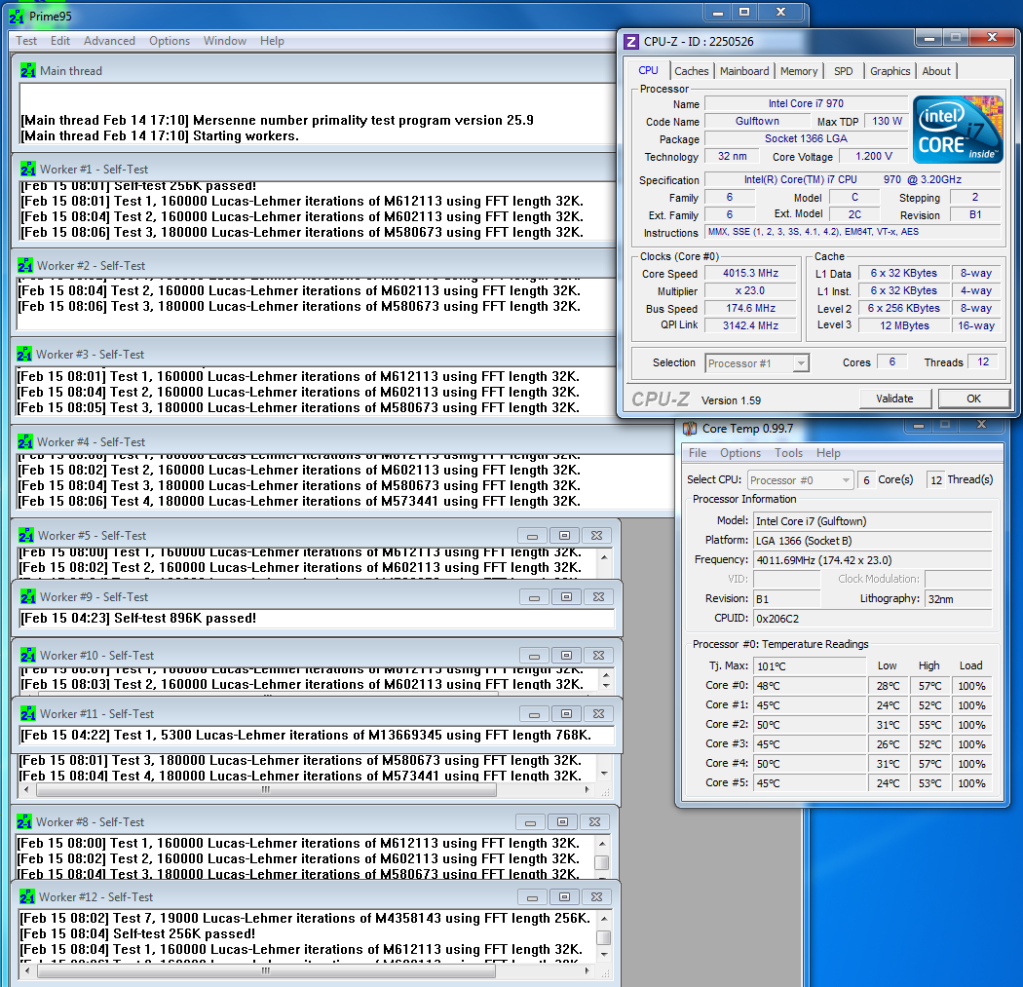The image size is (1023, 987).
Task: Click the Worker #5 window icon
Action: pos(27,536)
